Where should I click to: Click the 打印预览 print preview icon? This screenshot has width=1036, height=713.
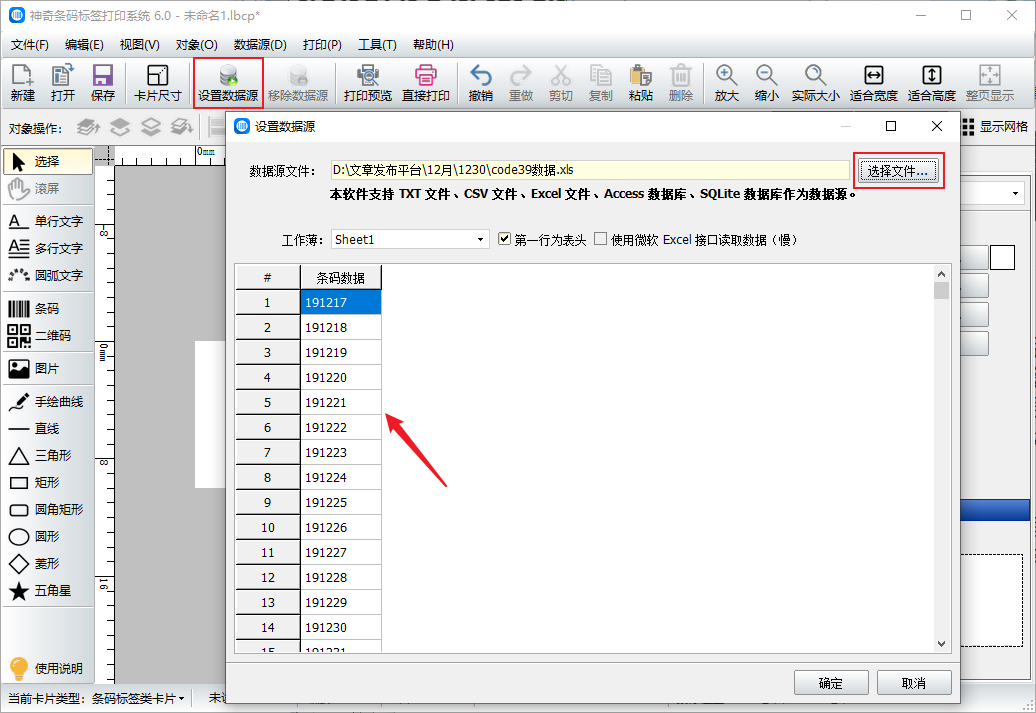pyautogui.click(x=368, y=83)
